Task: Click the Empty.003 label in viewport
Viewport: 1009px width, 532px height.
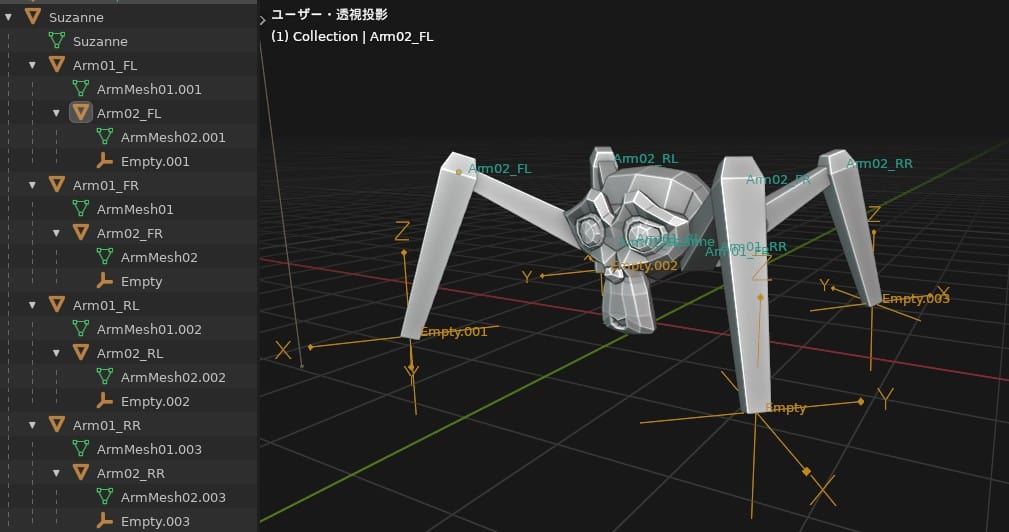Action: coord(916,298)
